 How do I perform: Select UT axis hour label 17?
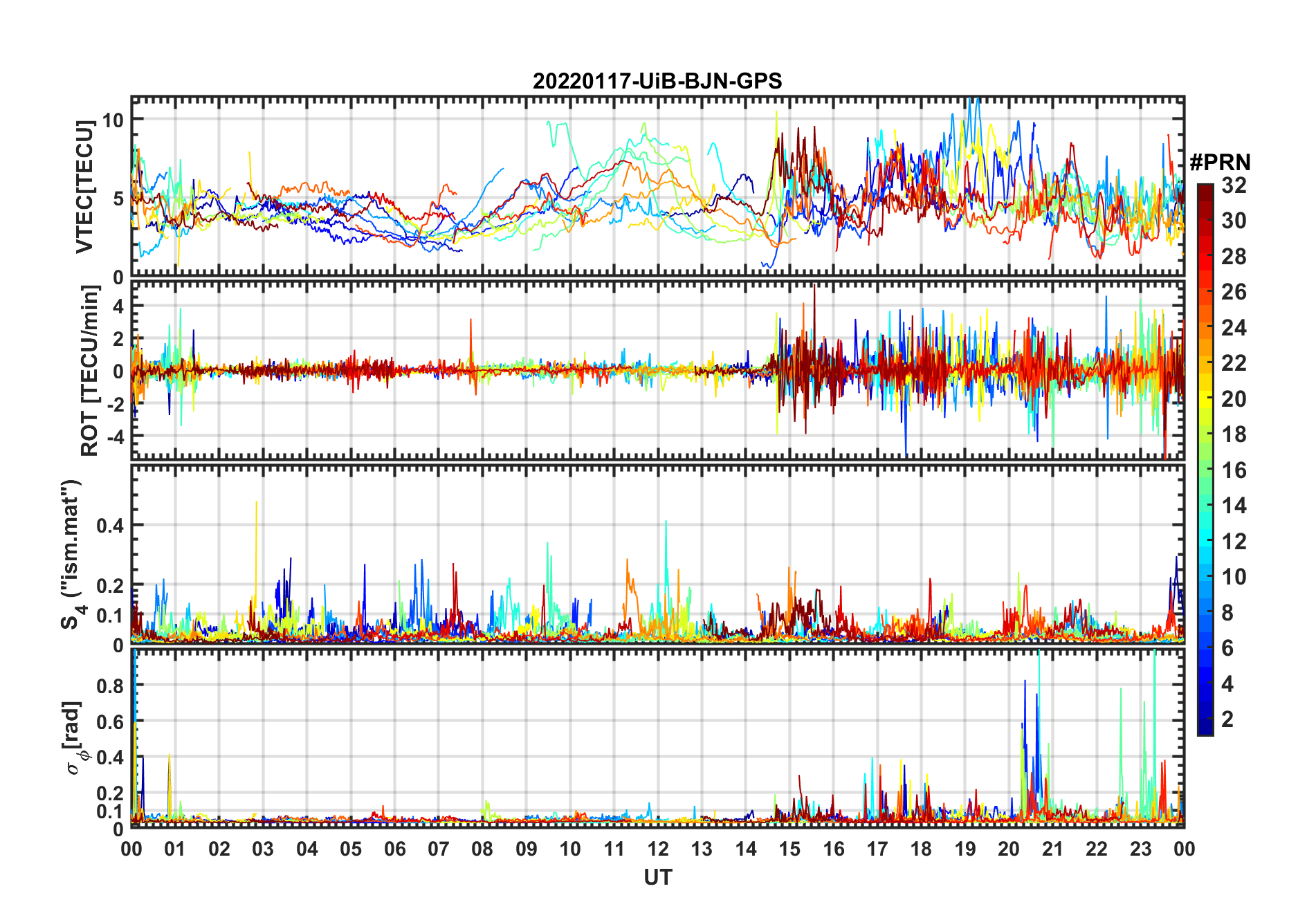877,849
